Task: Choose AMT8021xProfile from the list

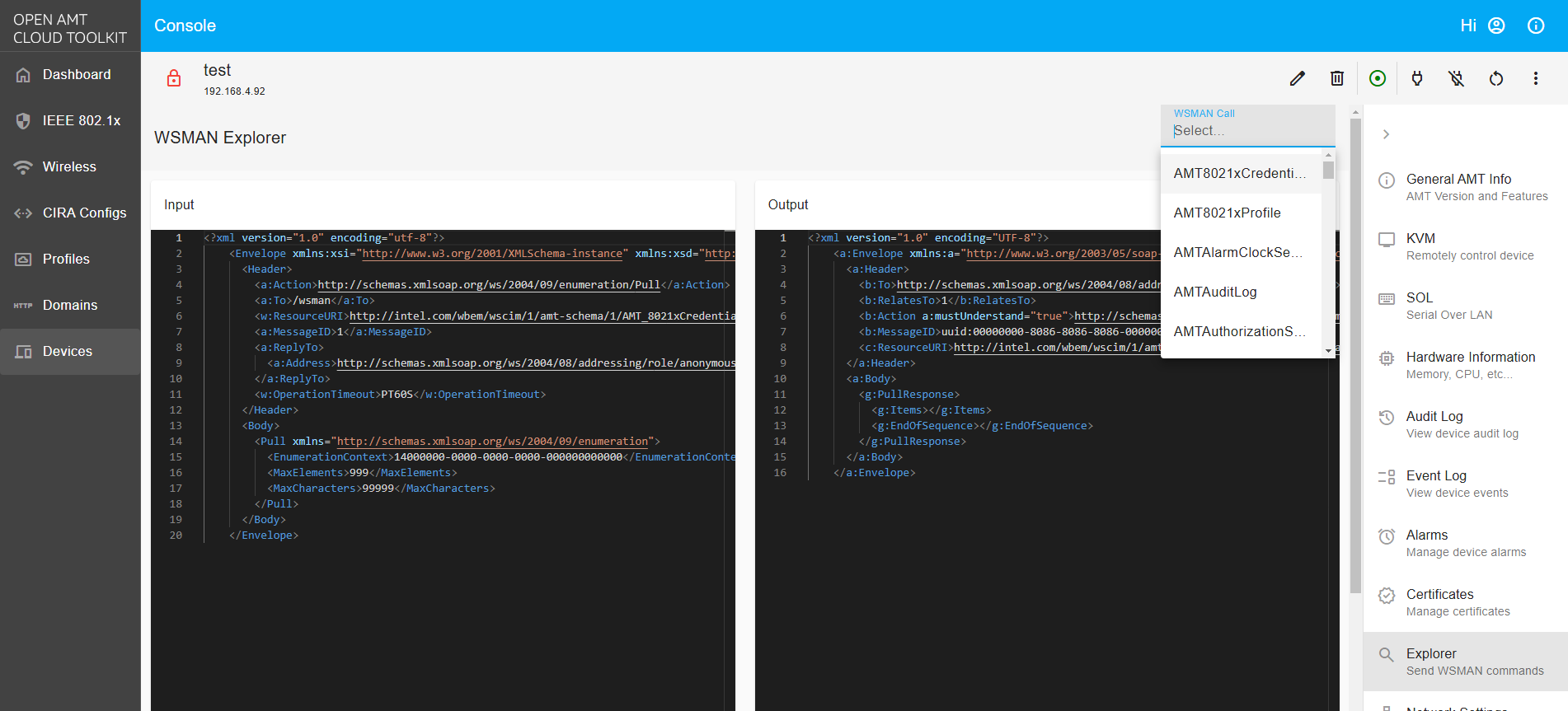Action: tap(1241, 213)
